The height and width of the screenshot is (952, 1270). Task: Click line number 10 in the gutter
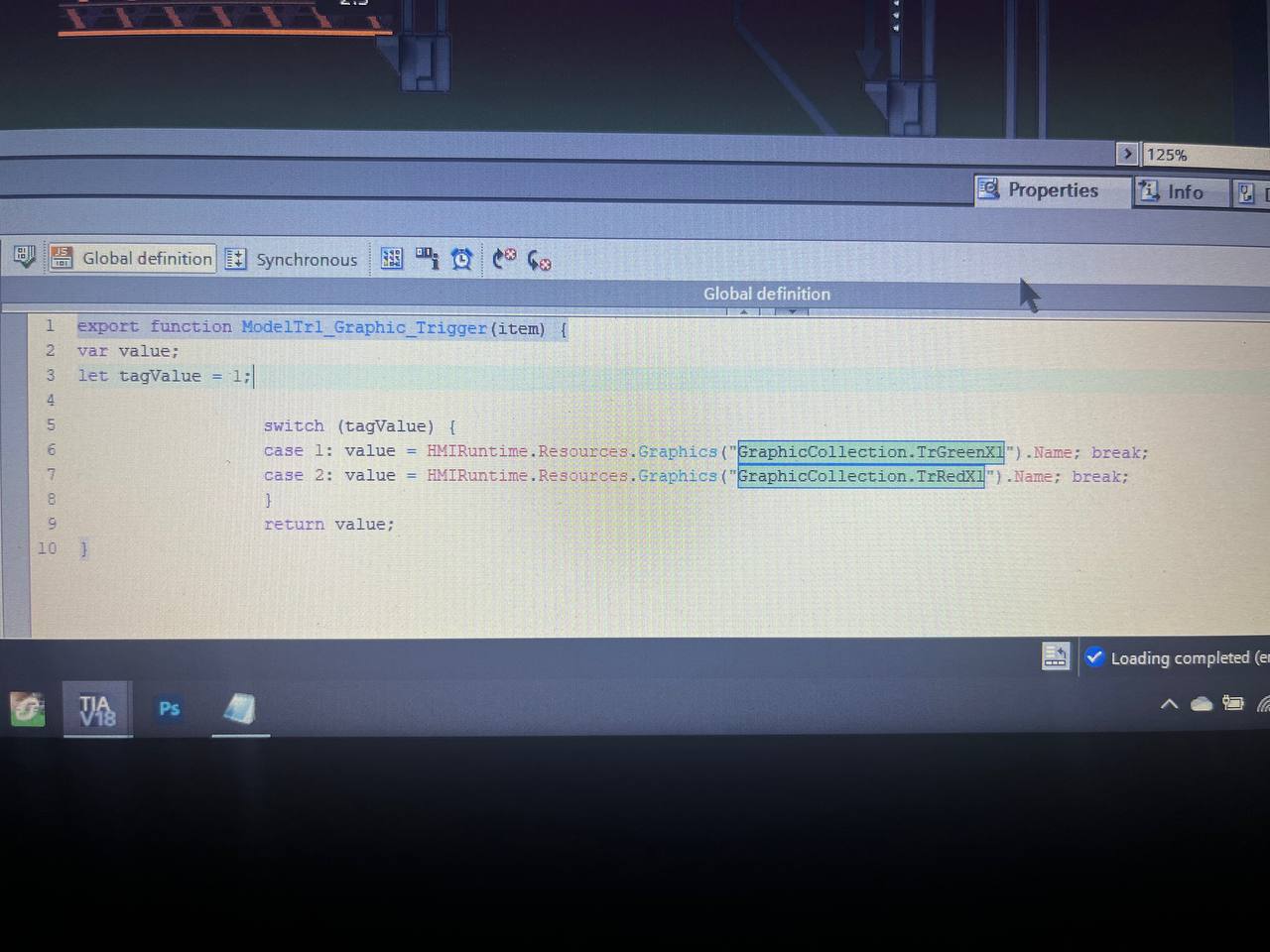(47, 548)
